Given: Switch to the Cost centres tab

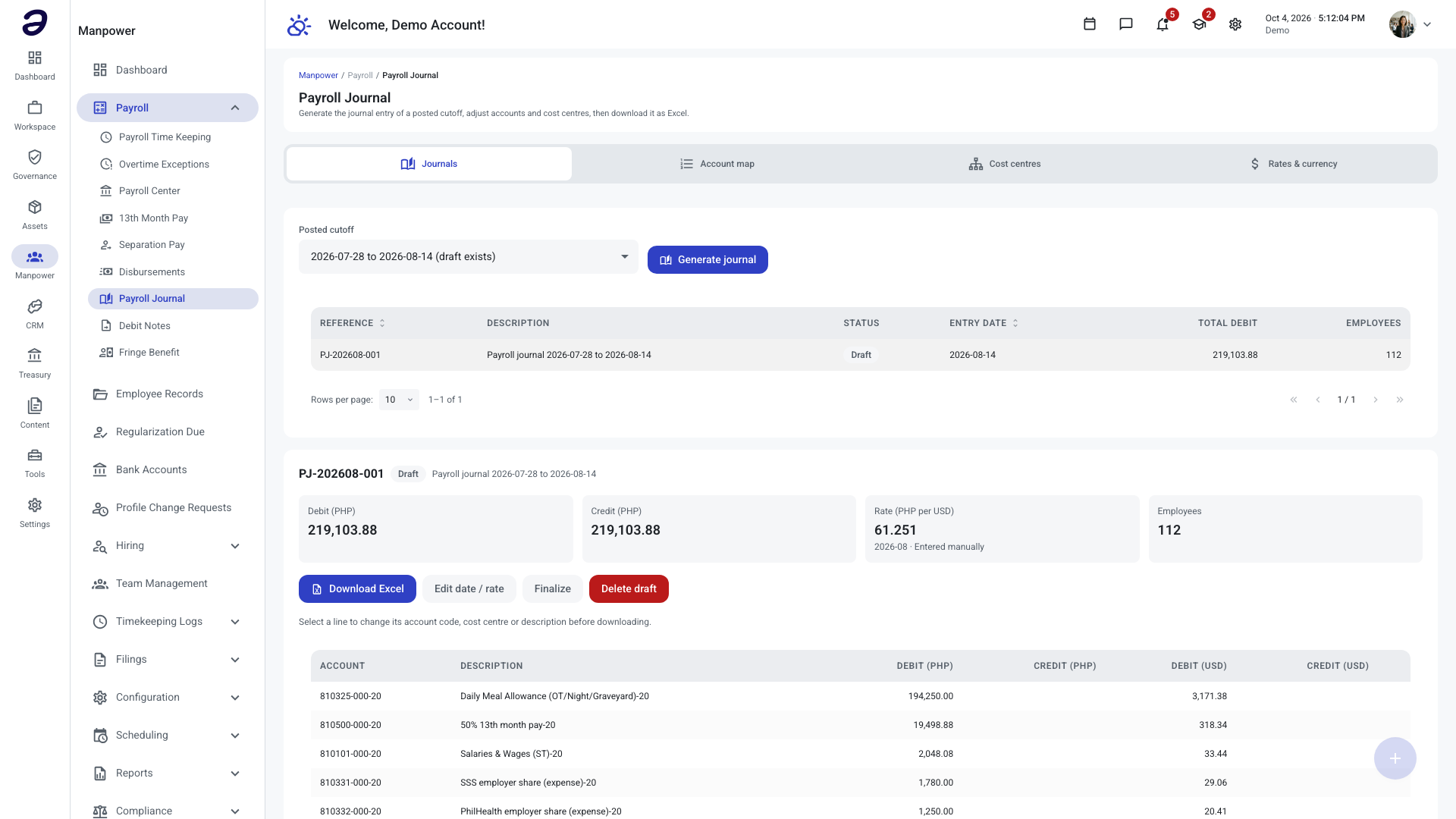Looking at the screenshot, I should [x=1005, y=164].
